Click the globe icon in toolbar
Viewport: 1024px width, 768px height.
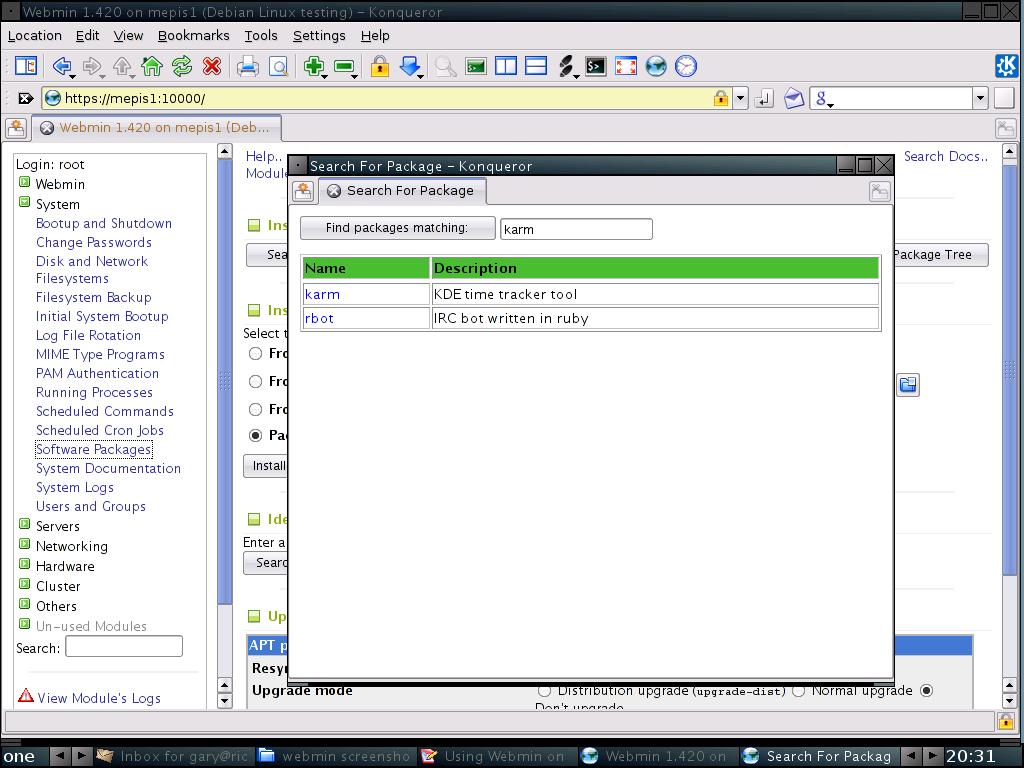click(656, 66)
